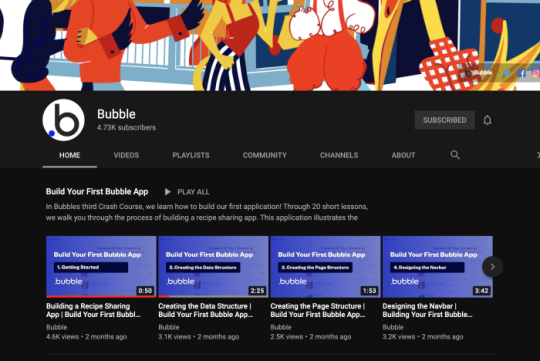Show next videos with the right arrow
The image size is (540, 361).
492,266
